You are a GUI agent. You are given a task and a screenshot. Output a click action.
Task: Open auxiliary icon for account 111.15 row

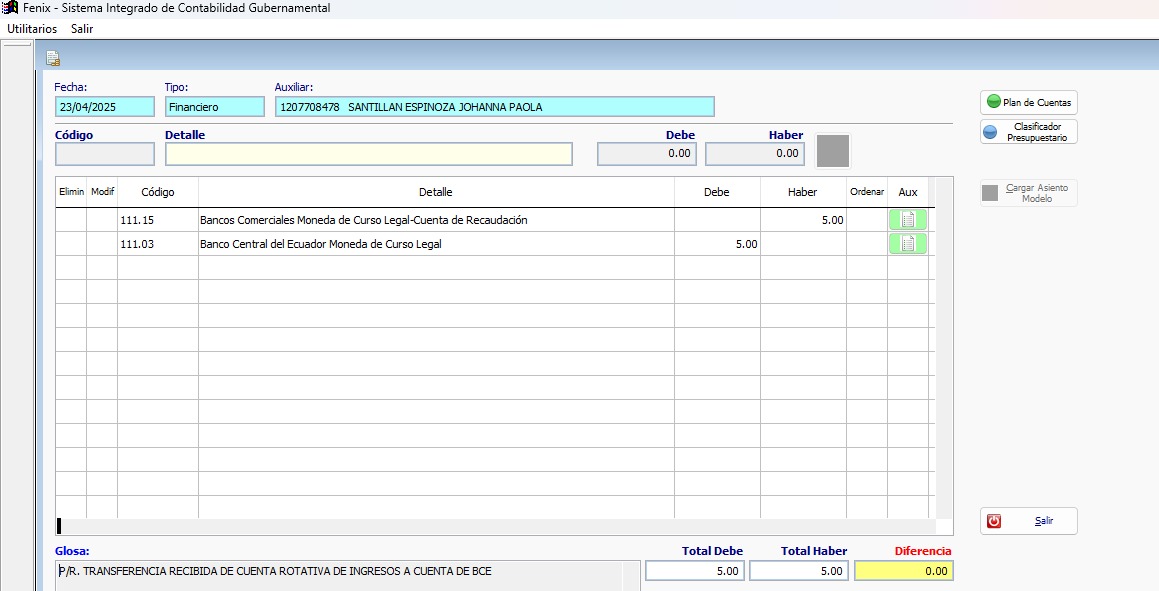(907, 220)
